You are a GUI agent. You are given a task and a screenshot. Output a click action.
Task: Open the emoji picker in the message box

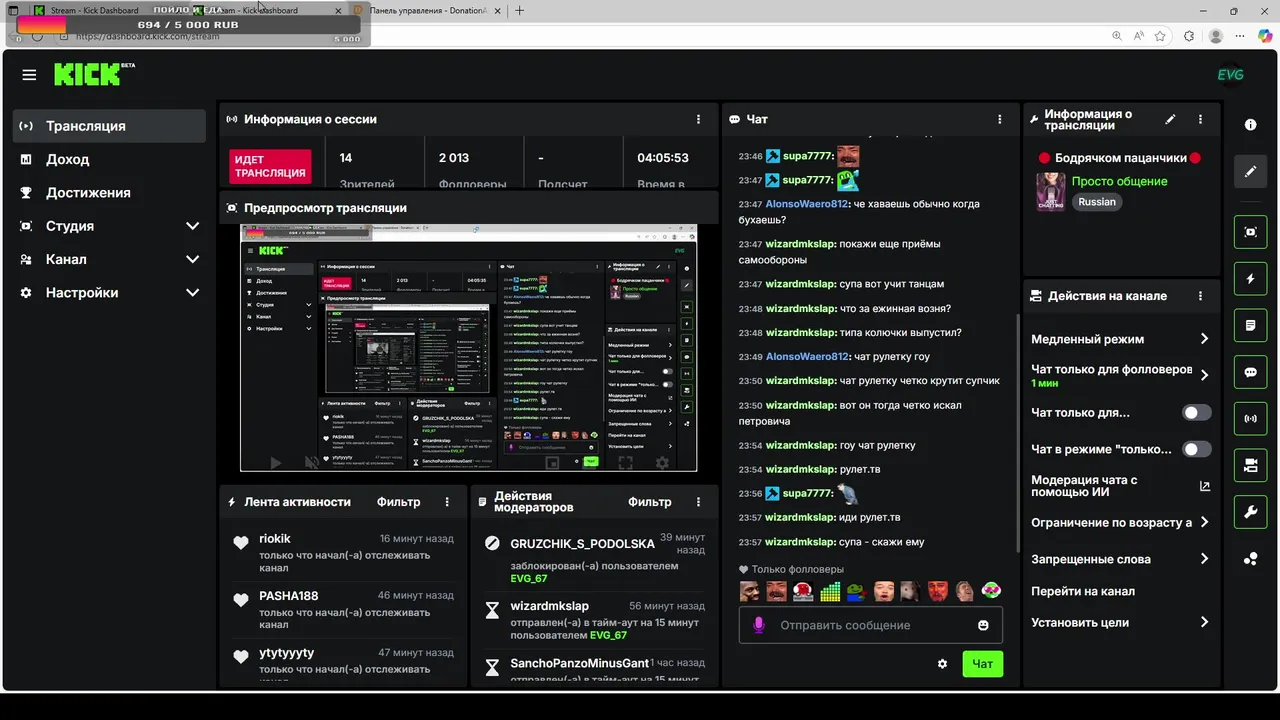pyautogui.click(x=983, y=625)
